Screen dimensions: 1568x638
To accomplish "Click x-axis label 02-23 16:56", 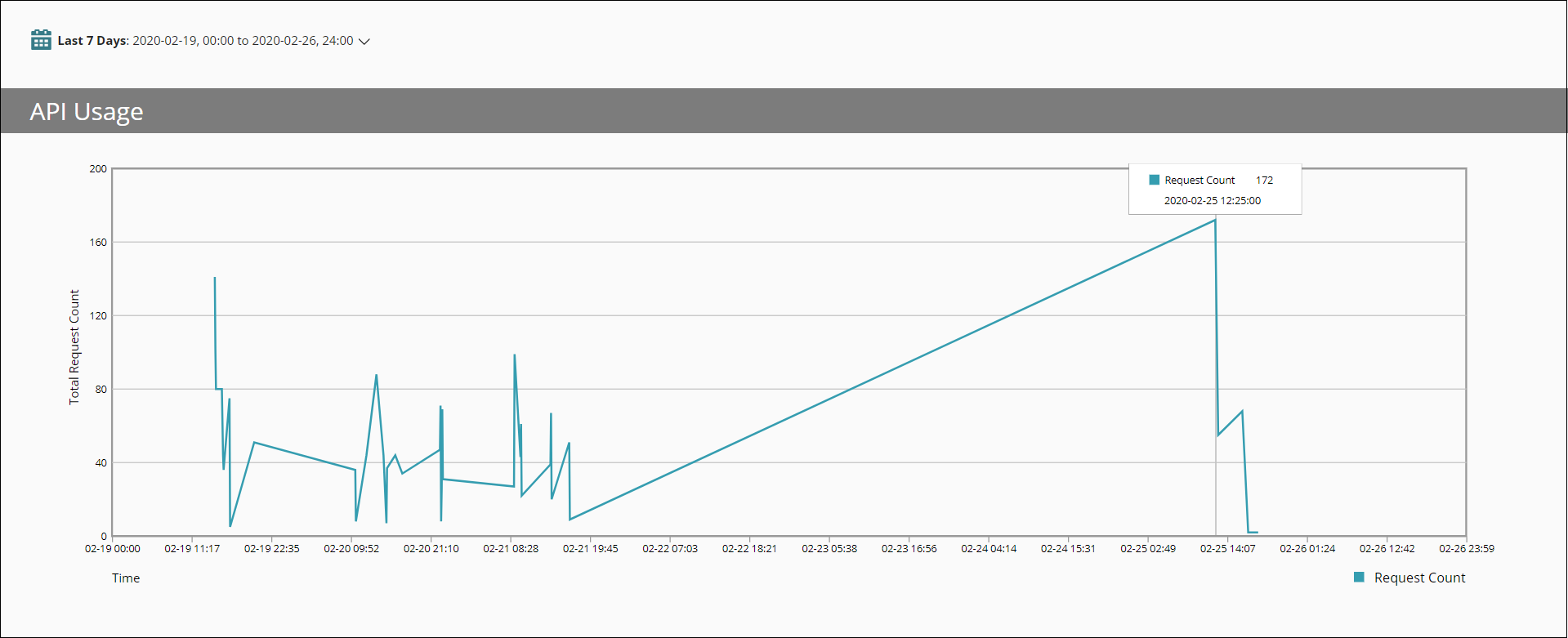I will [x=909, y=549].
